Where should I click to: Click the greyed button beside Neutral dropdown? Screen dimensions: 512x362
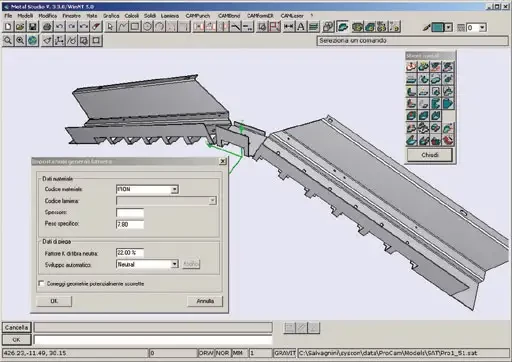[191, 264]
